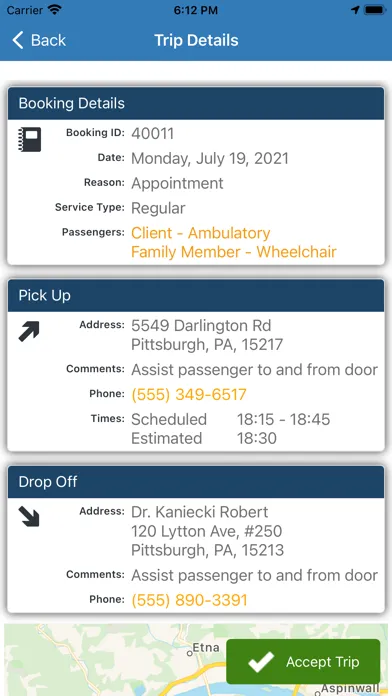Select the Booking Details section header

[x=196, y=103]
